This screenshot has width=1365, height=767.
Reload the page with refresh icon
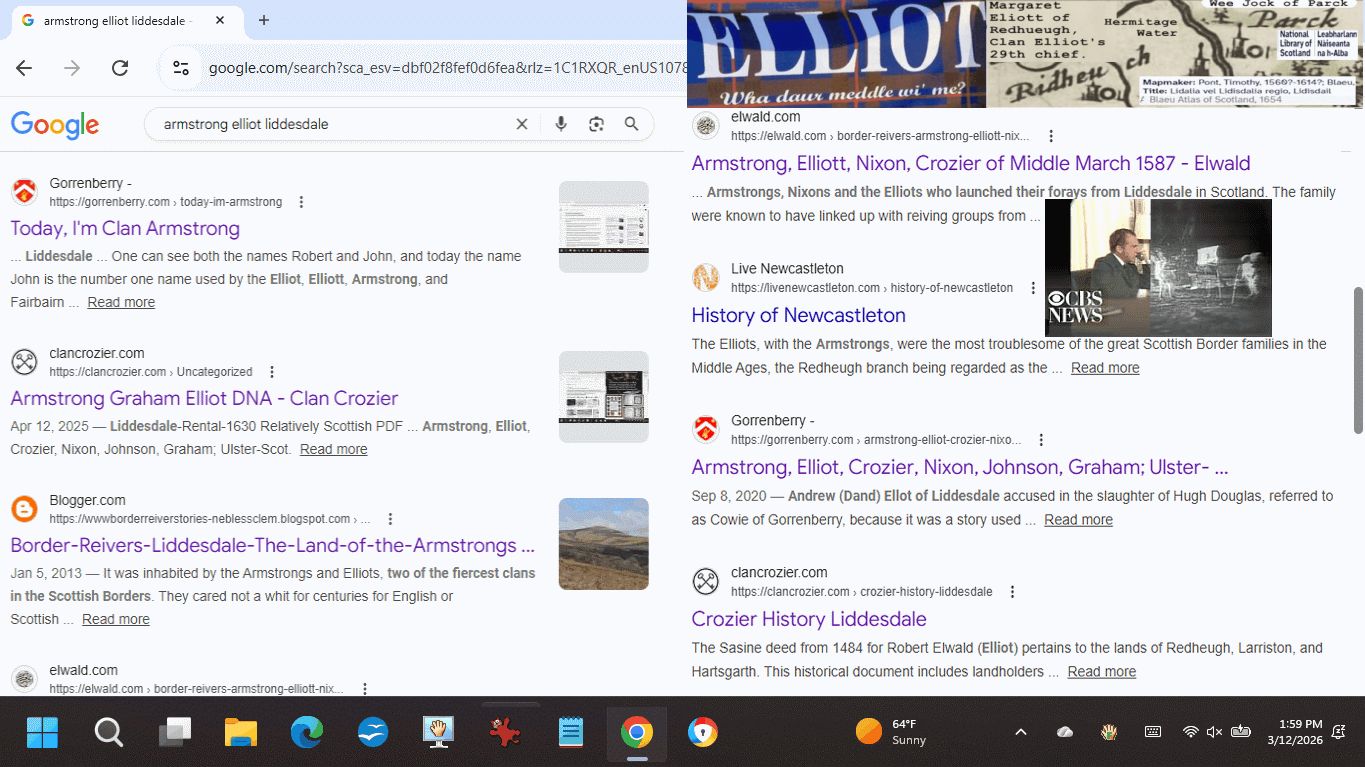120,68
